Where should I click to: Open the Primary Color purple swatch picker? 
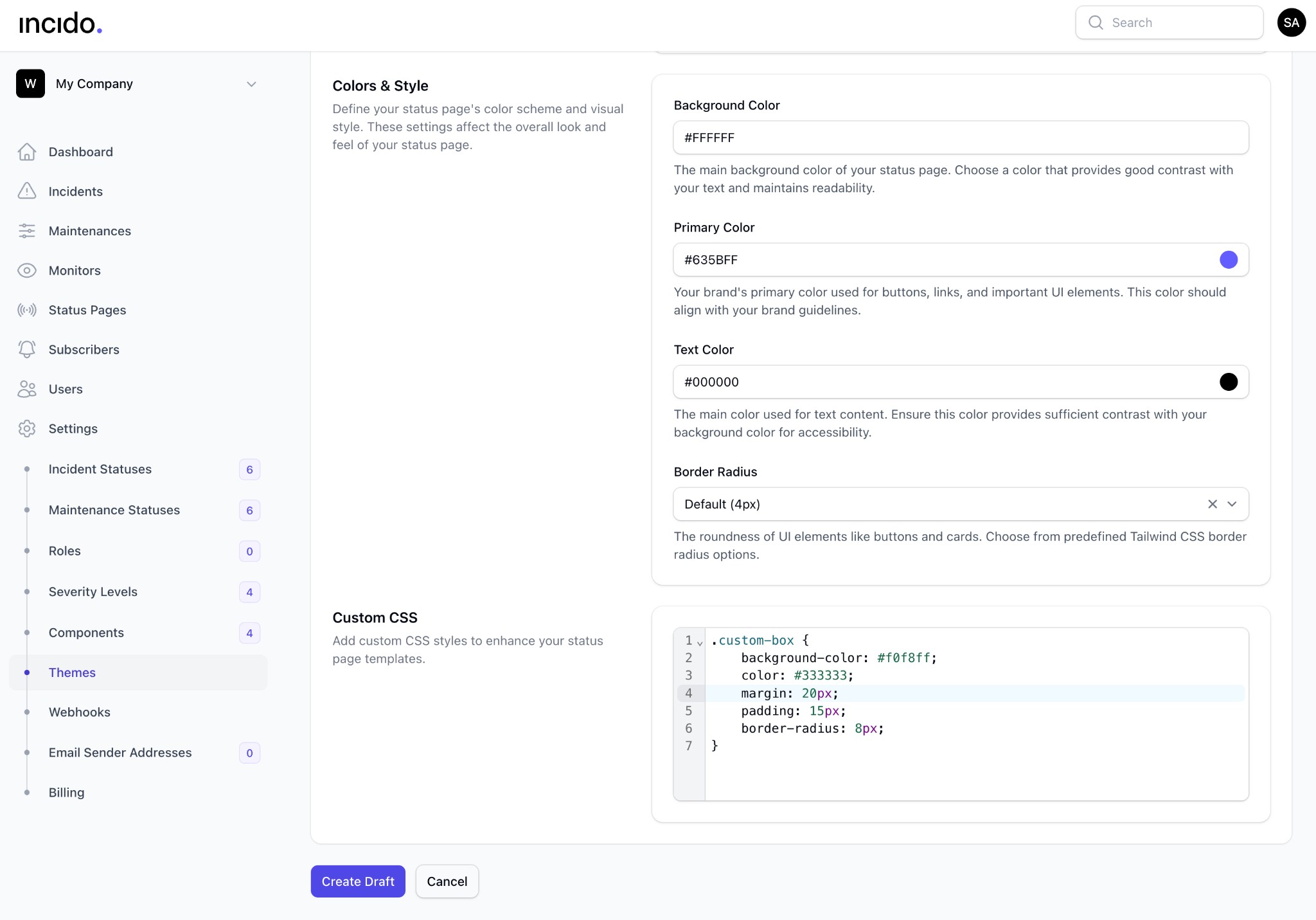1228,260
